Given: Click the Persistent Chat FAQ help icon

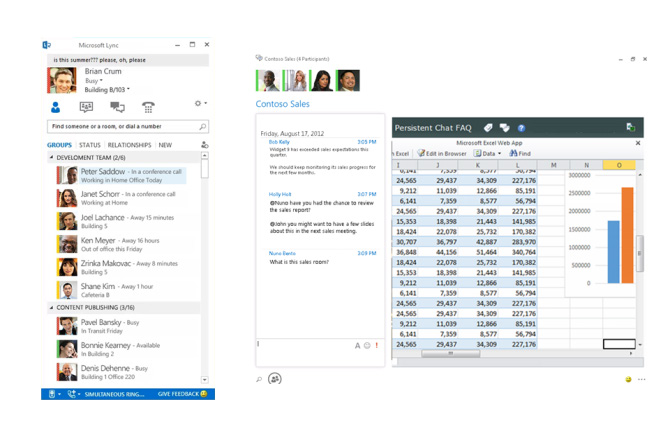Looking at the screenshot, I should pyautogui.click(x=521, y=128).
